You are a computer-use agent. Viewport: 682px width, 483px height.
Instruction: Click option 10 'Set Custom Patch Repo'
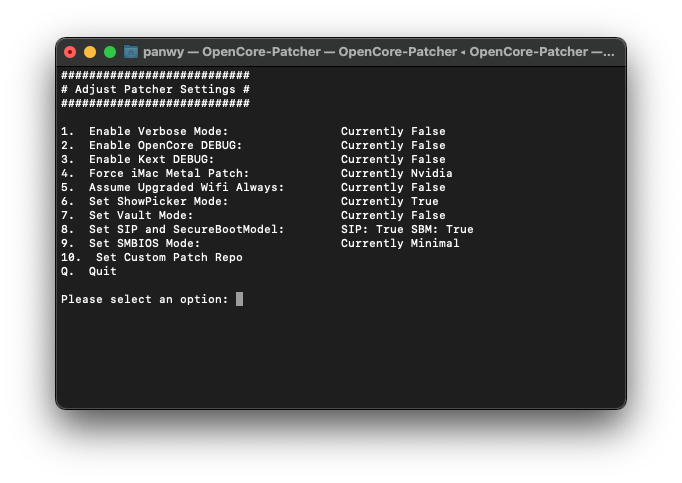tap(151, 257)
